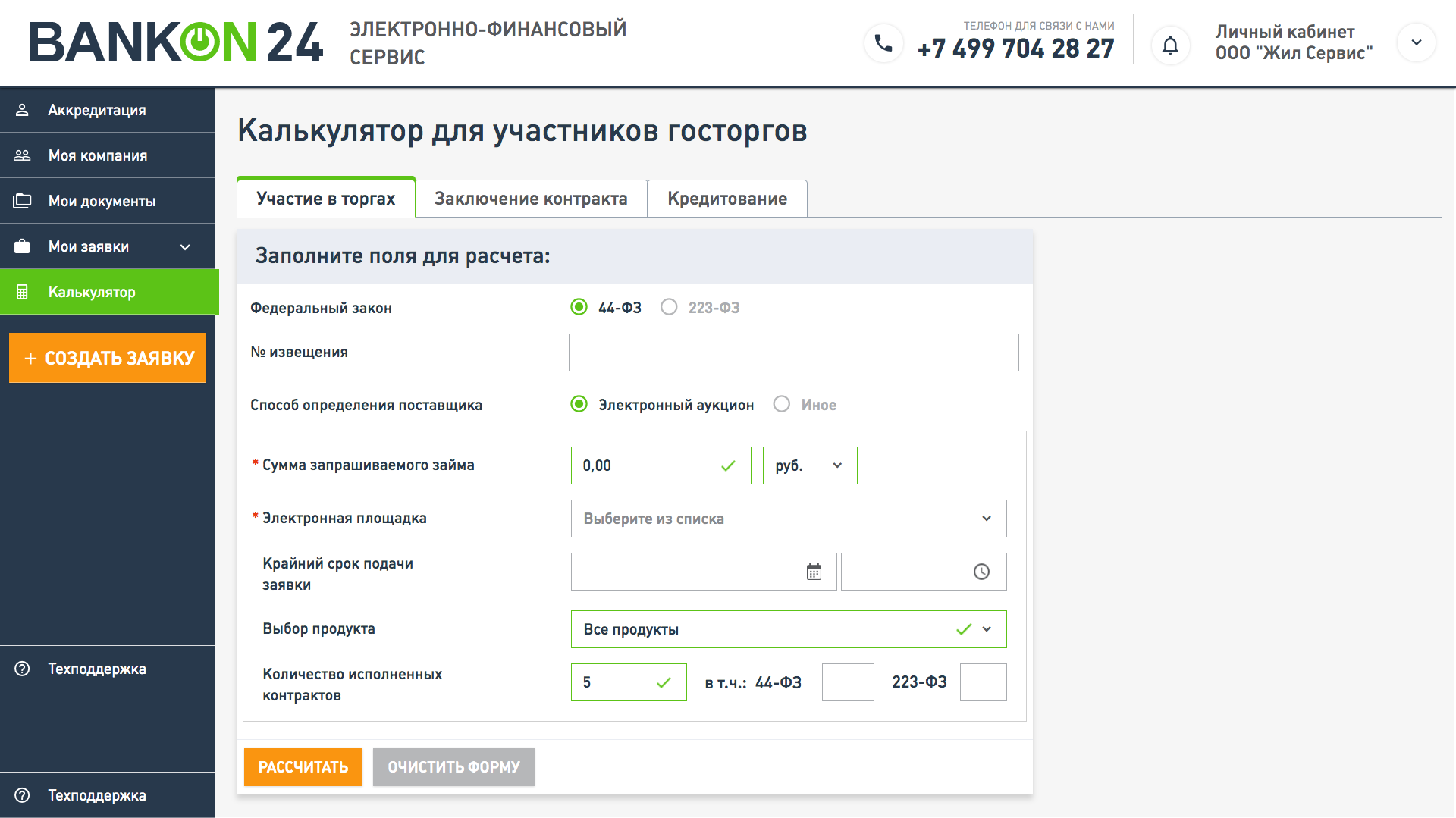Image resolution: width=1456 pixels, height=818 pixels.
Task: Select the 223-ФЗ federal law radio
Action: (x=669, y=307)
